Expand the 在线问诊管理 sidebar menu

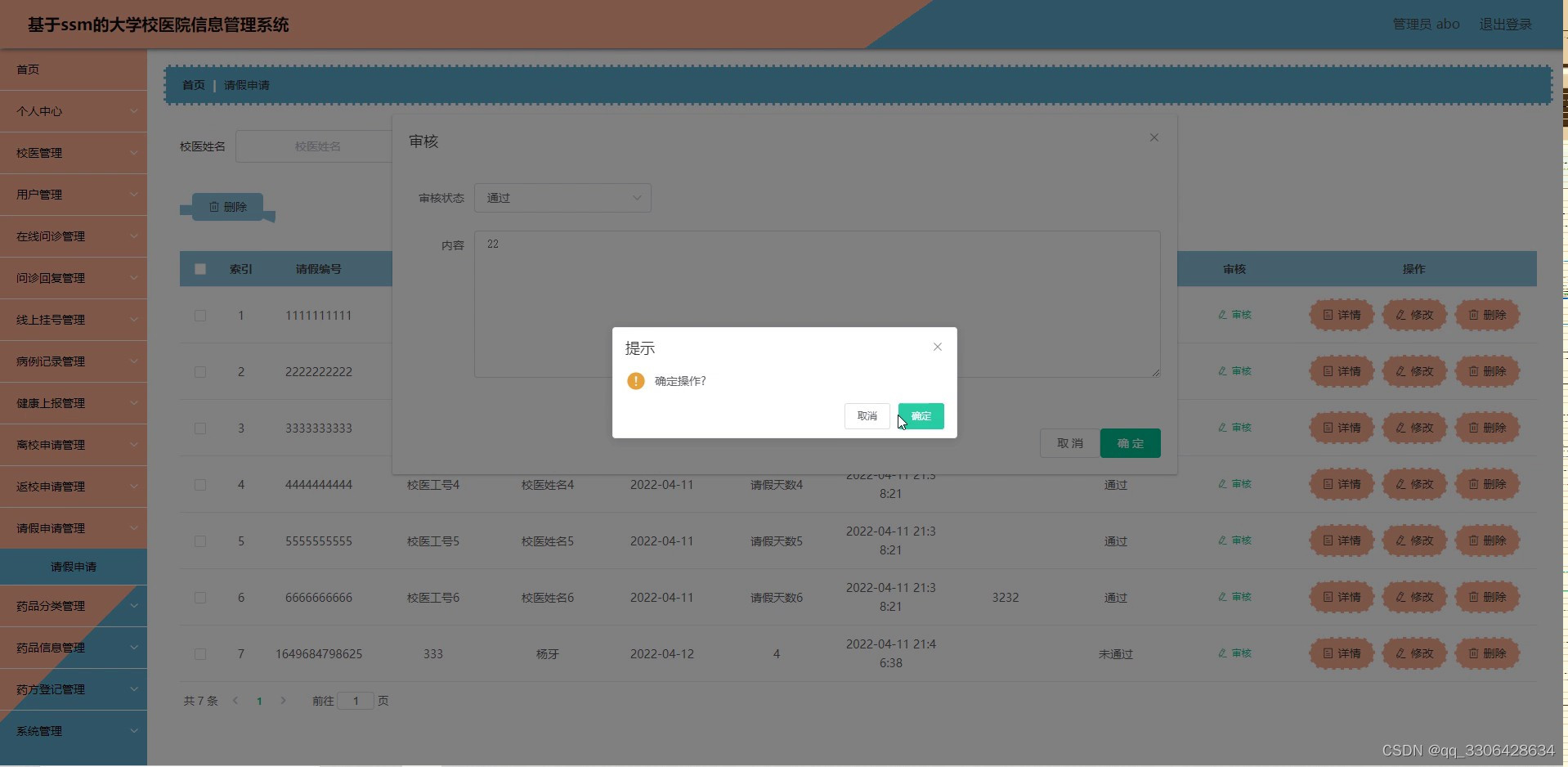(x=74, y=236)
